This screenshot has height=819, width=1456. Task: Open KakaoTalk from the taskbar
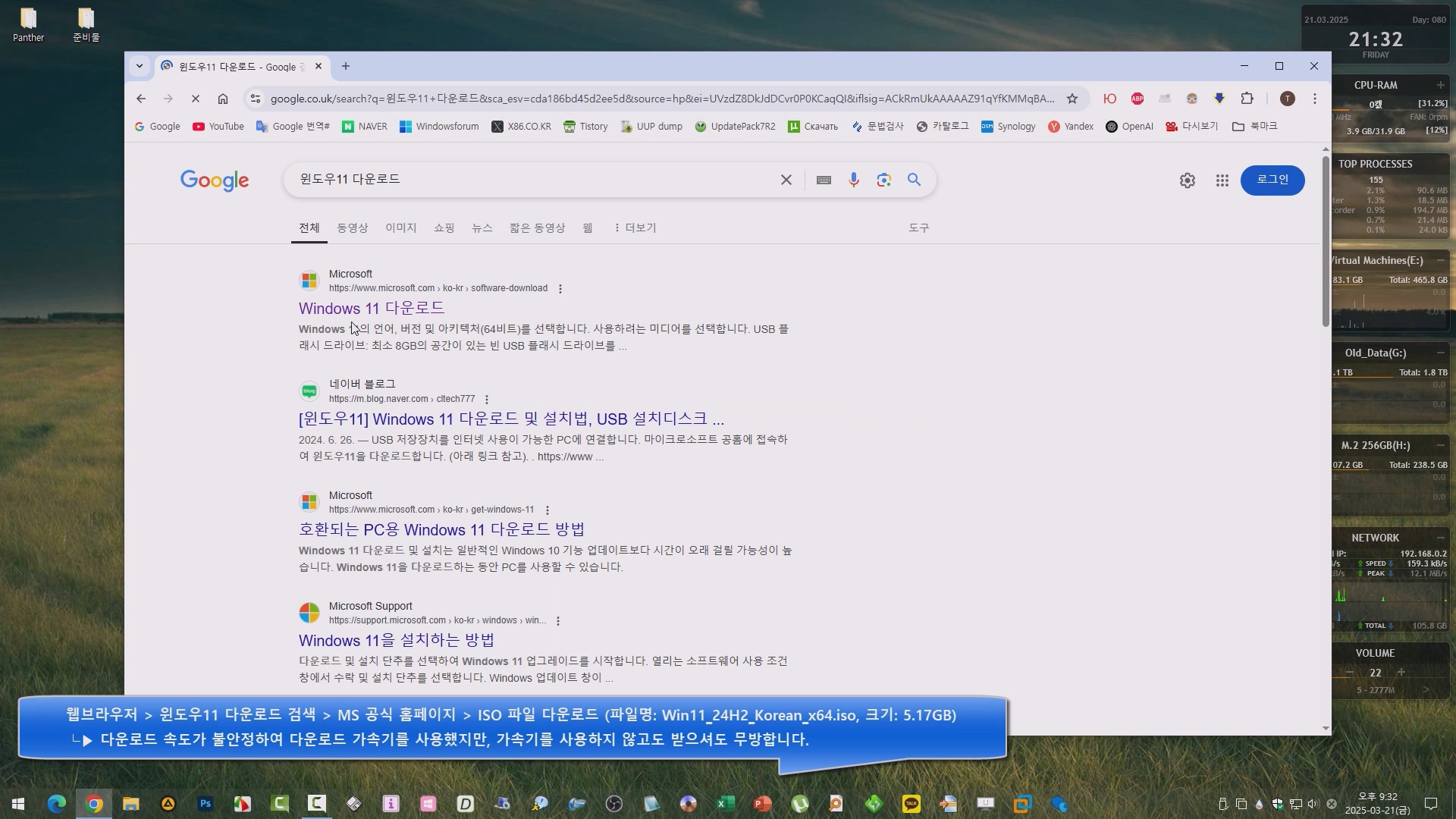911,804
